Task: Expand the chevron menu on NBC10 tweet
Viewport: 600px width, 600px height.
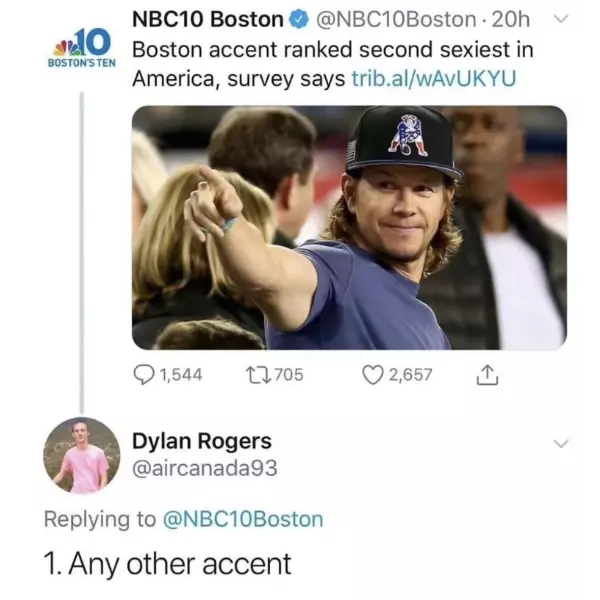Action: (x=560, y=19)
